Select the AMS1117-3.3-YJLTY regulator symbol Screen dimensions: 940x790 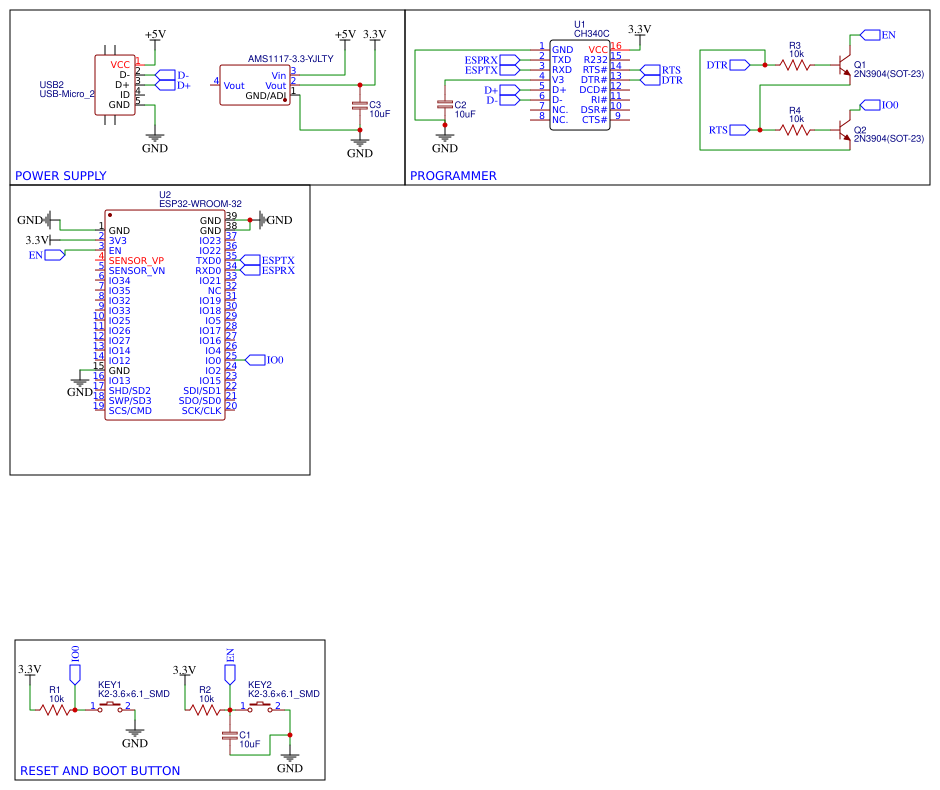click(x=255, y=85)
